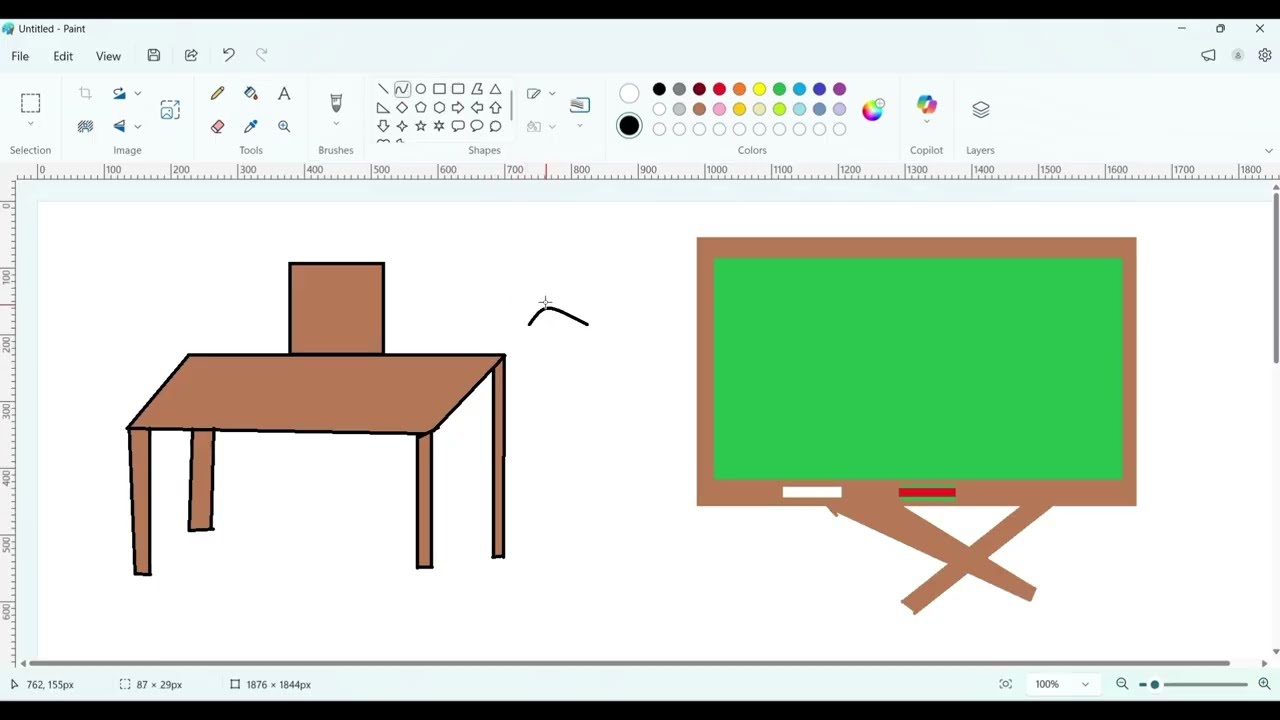Viewport: 1280px width, 720px height.
Task: Expand the Selection options dropdown
Action: (x=30, y=124)
